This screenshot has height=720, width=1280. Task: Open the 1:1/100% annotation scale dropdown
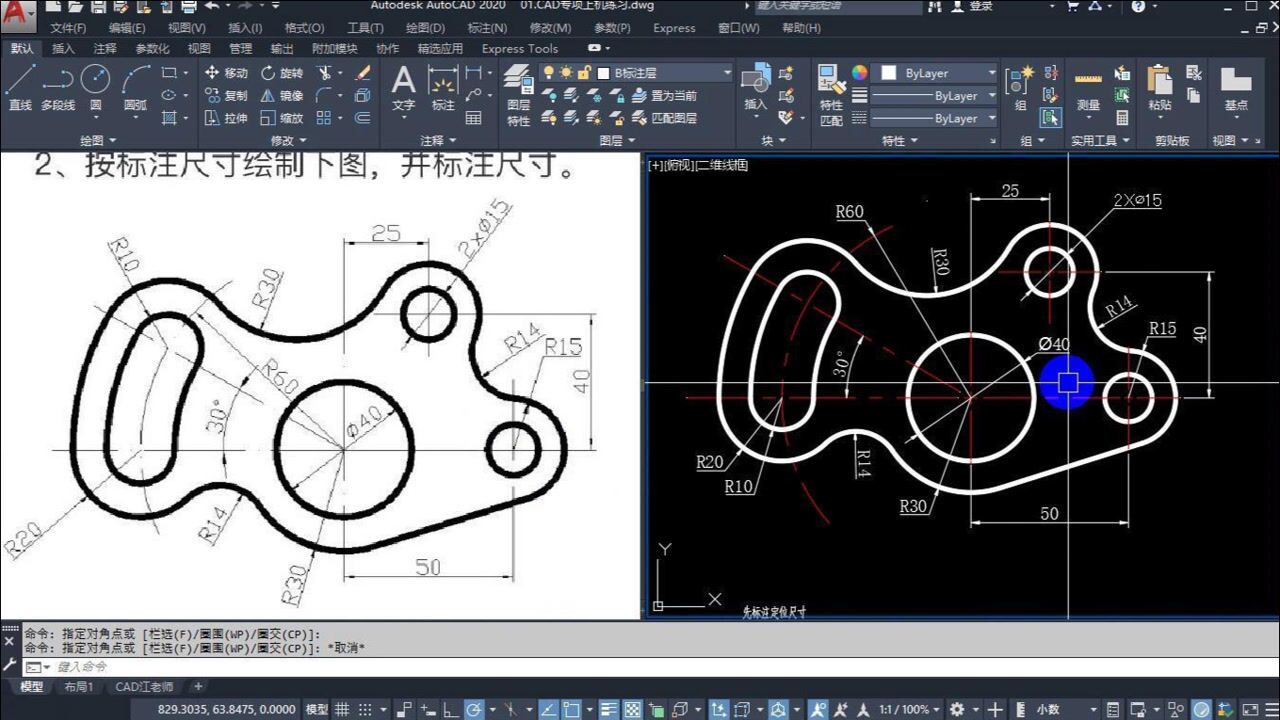point(910,709)
